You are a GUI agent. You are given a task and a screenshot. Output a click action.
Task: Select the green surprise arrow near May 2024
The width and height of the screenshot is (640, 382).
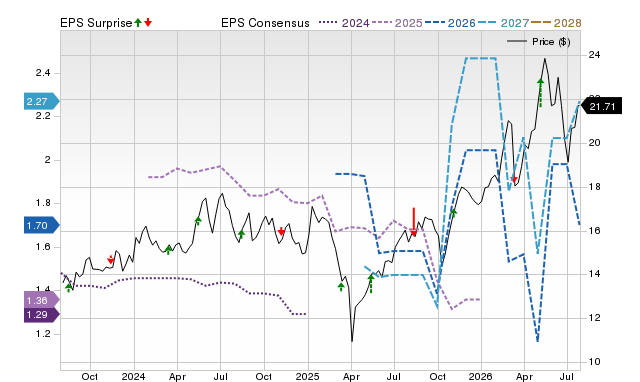(x=198, y=221)
